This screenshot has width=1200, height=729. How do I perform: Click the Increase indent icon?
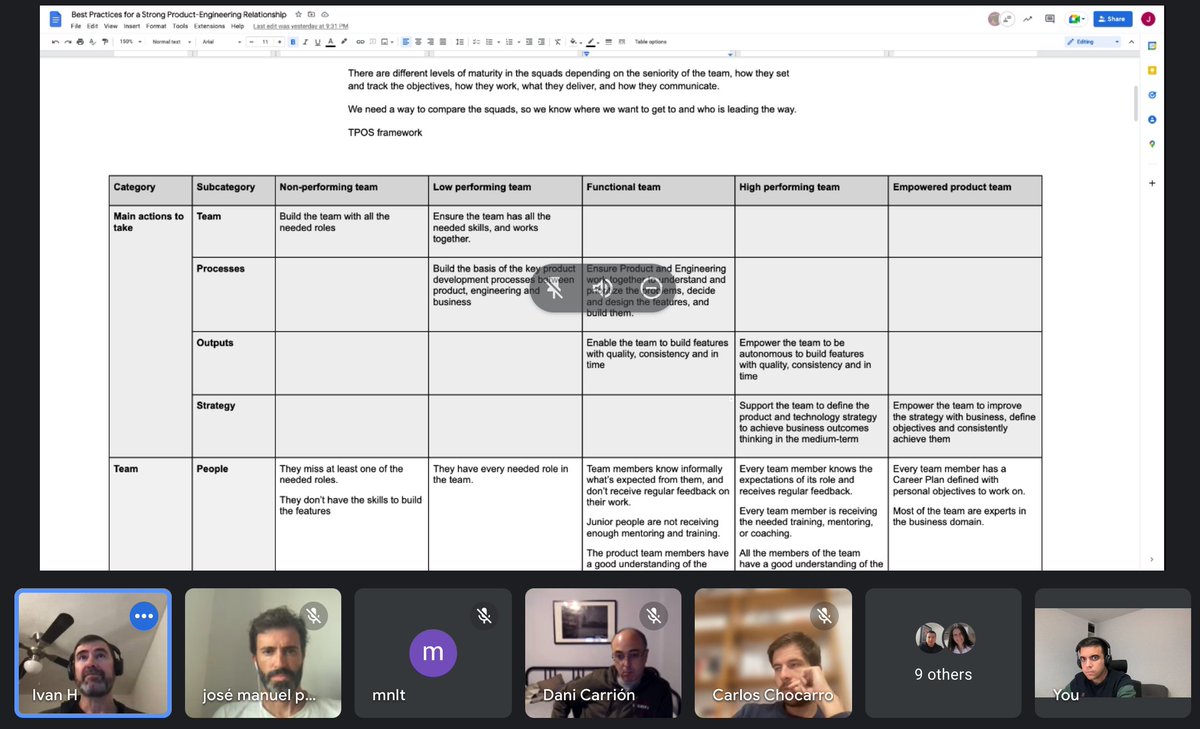point(541,42)
